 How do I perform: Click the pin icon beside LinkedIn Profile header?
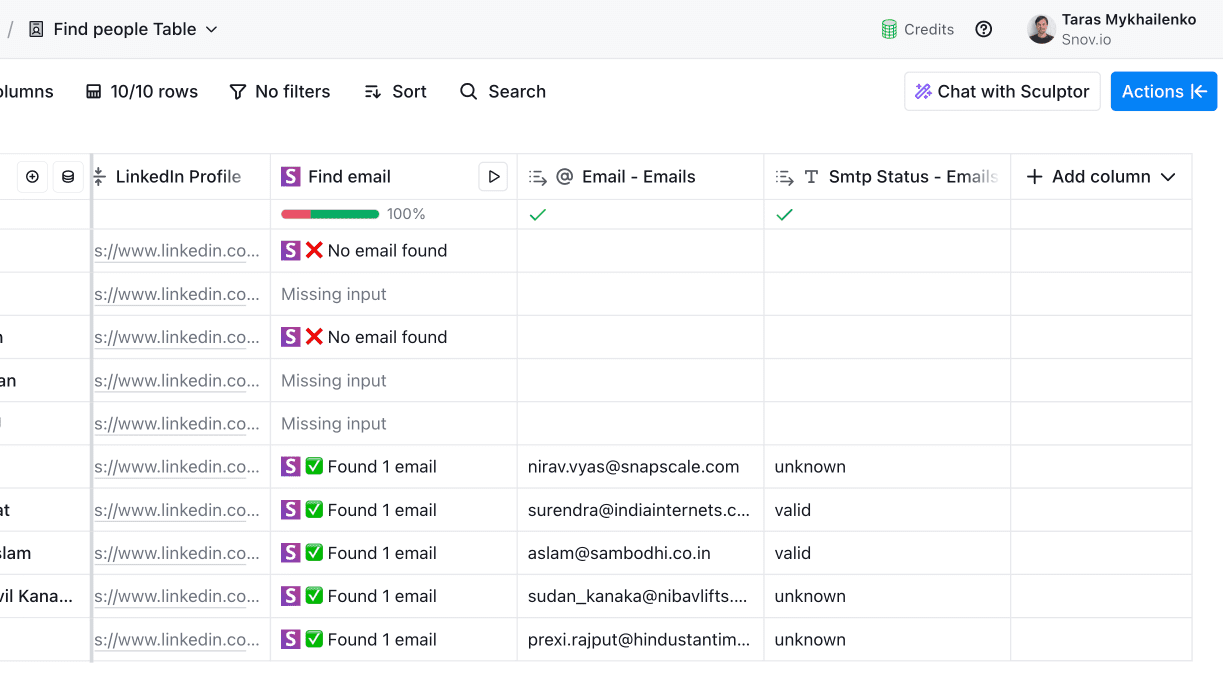[99, 177]
